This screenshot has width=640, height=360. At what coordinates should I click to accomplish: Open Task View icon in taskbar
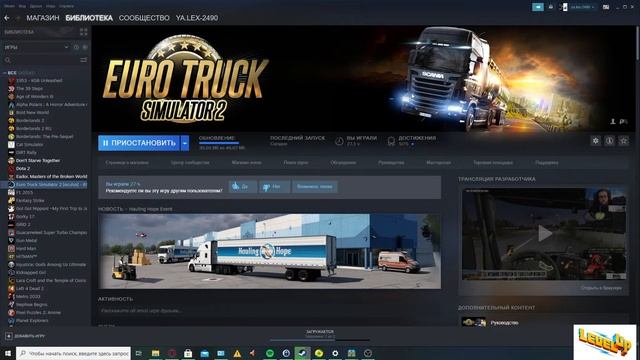139,353
